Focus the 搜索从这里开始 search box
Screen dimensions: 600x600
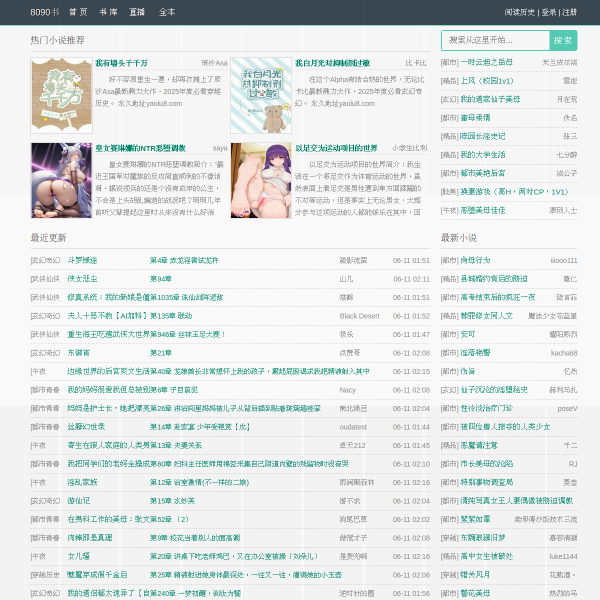496,40
